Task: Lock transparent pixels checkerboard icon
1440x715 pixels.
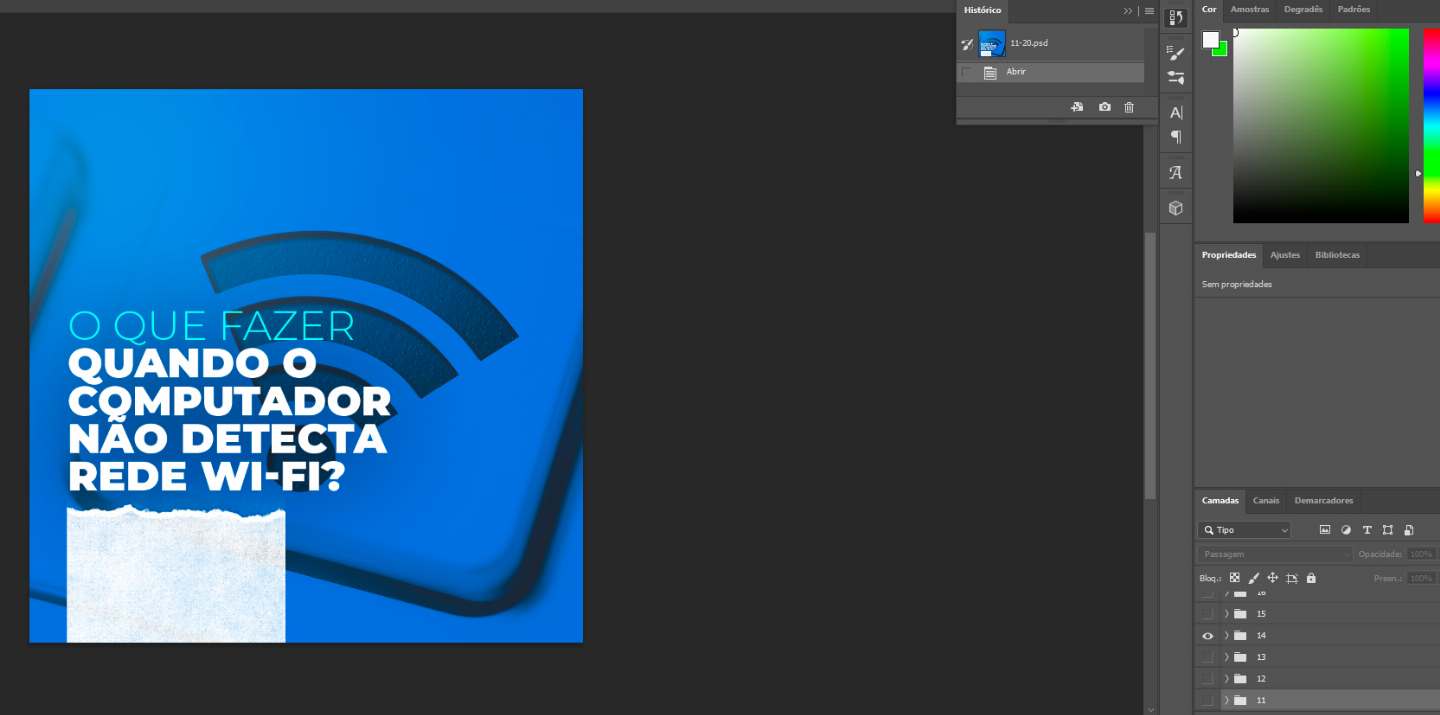Action: click(1235, 578)
